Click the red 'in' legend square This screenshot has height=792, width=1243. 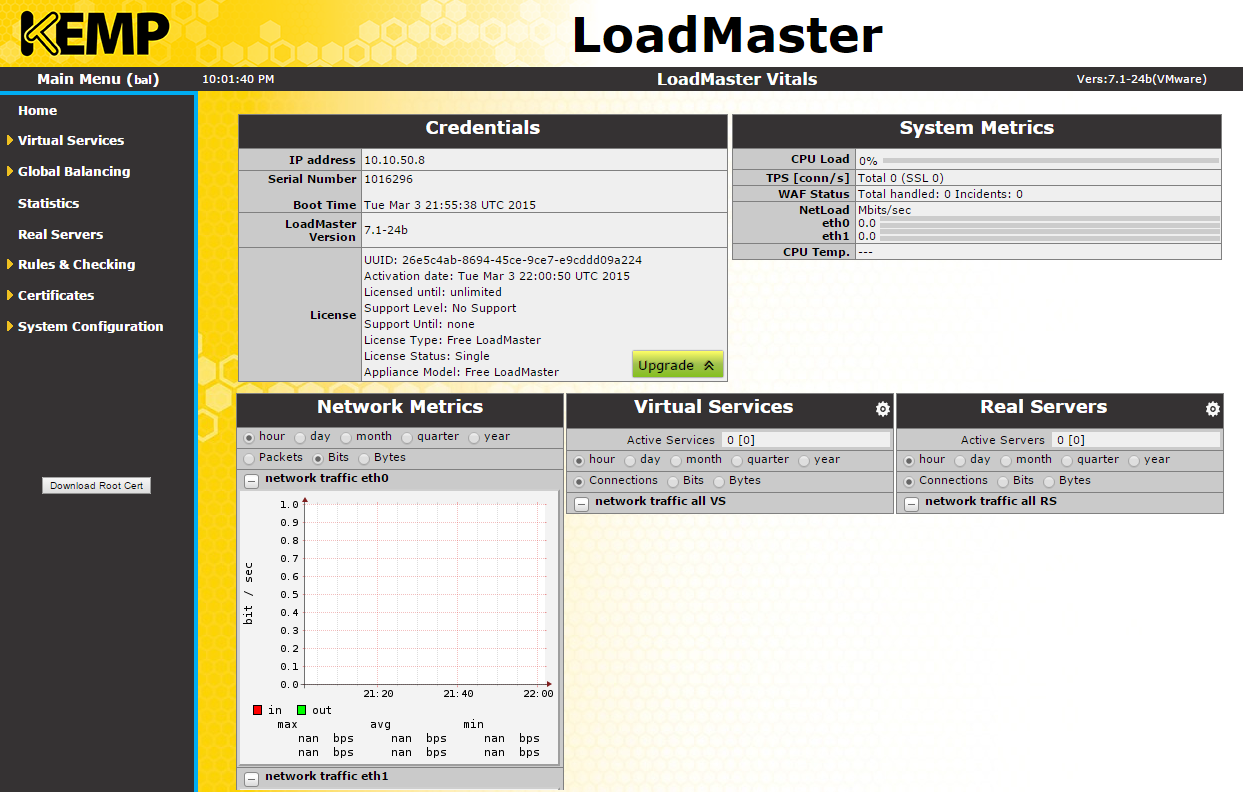(x=257, y=710)
